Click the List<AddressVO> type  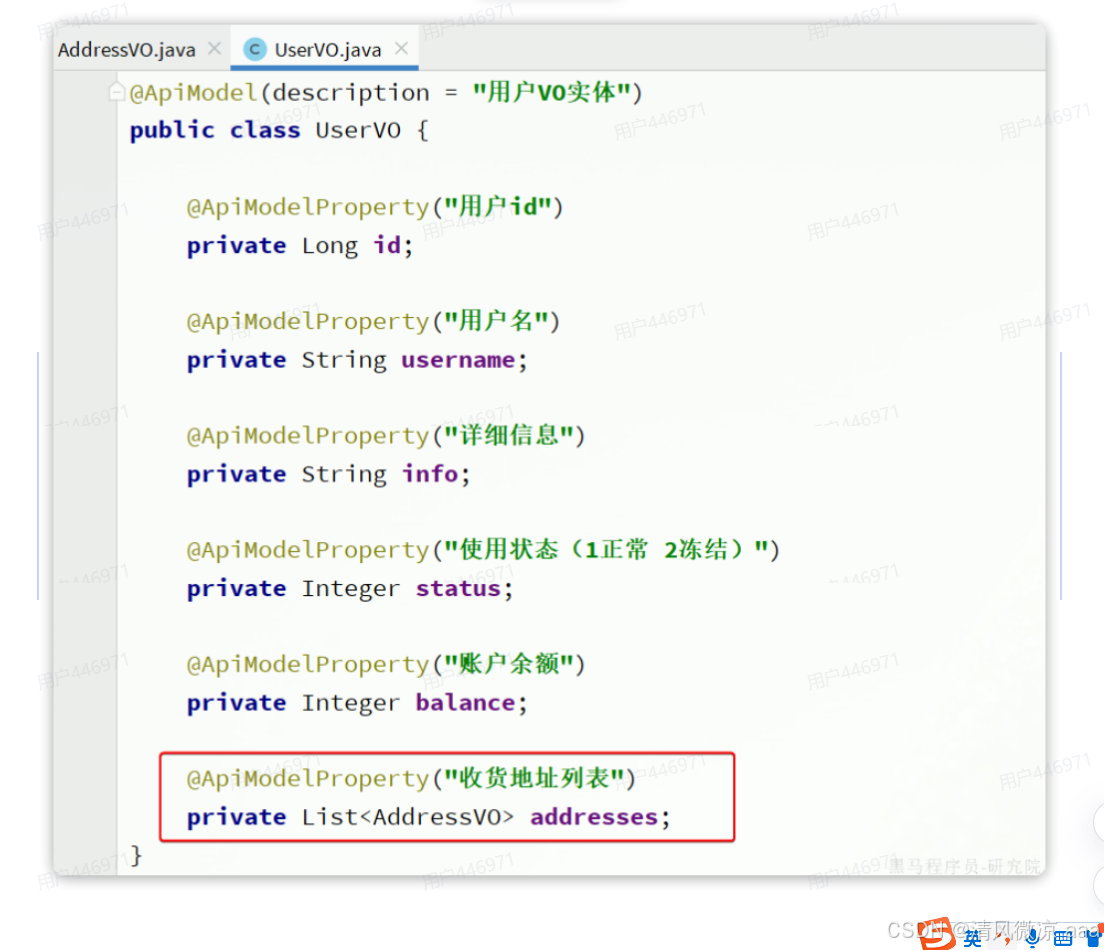point(408,817)
